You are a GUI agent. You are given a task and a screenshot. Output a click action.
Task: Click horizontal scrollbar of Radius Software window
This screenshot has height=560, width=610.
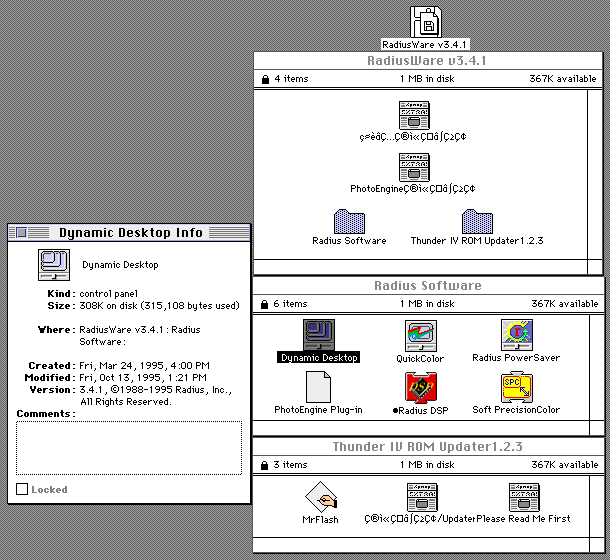pos(421,428)
